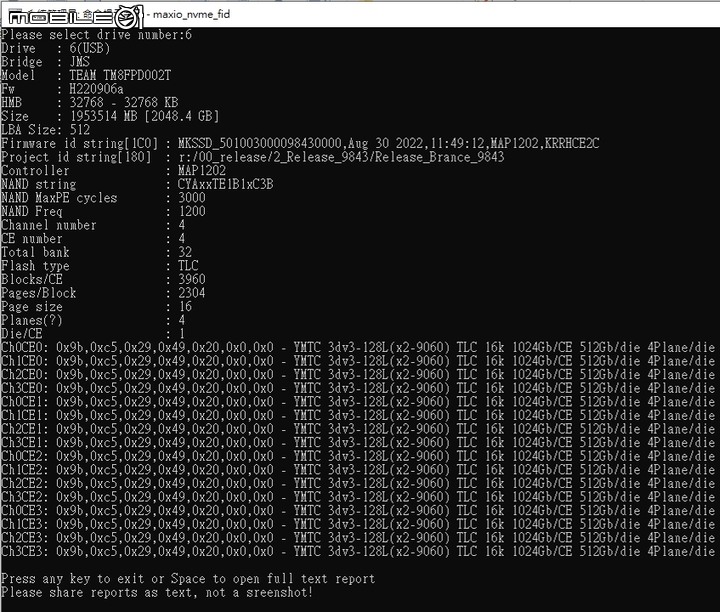Image resolution: width=720 pixels, height=612 pixels.
Task: Click the HMB value '32768 - 32768 KB'
Action: click(x=124, y=102)
